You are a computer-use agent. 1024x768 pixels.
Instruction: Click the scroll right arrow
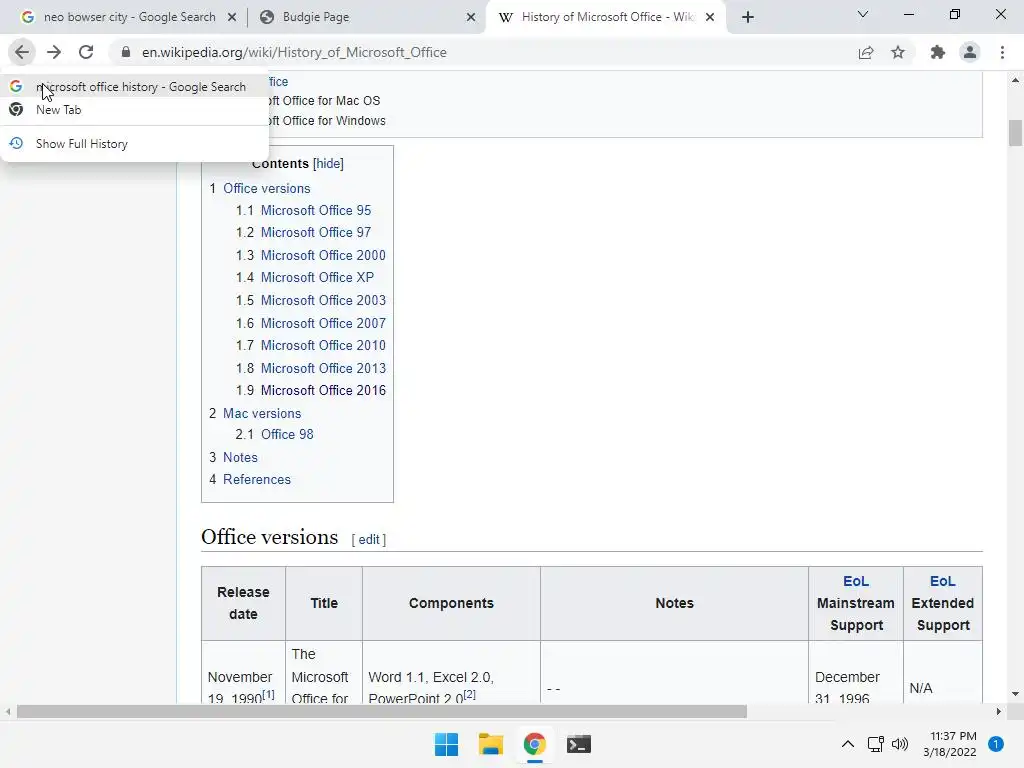point(999,711)
